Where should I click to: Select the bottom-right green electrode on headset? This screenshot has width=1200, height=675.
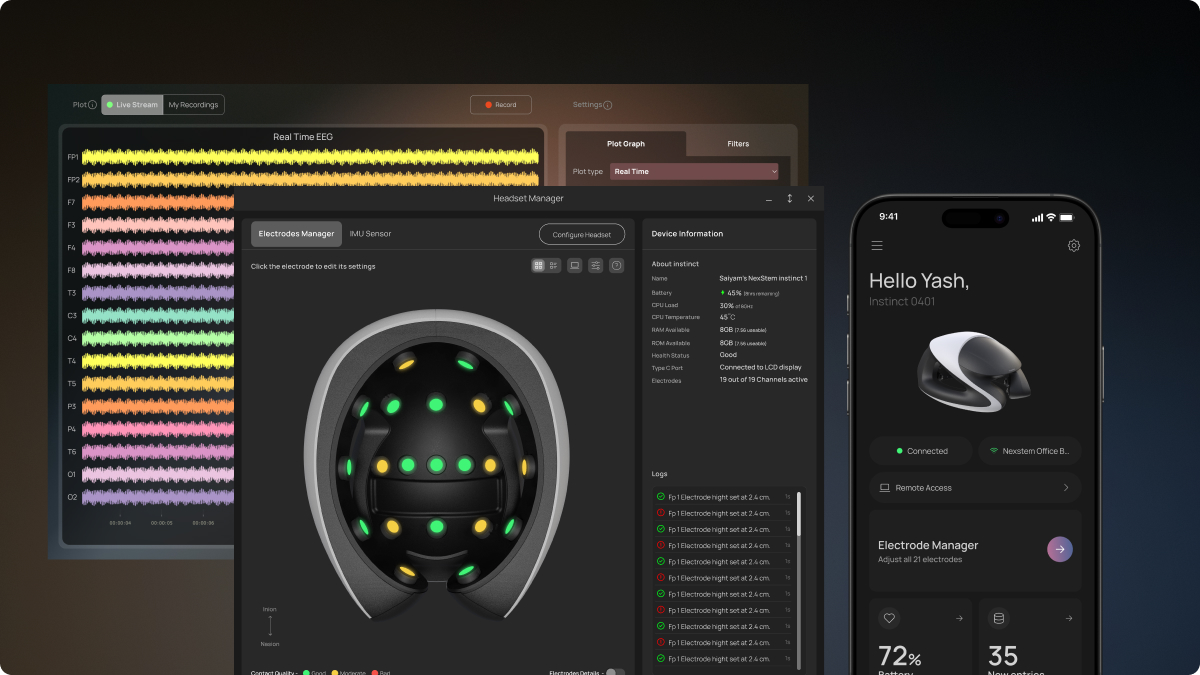(x=466, y=571)
